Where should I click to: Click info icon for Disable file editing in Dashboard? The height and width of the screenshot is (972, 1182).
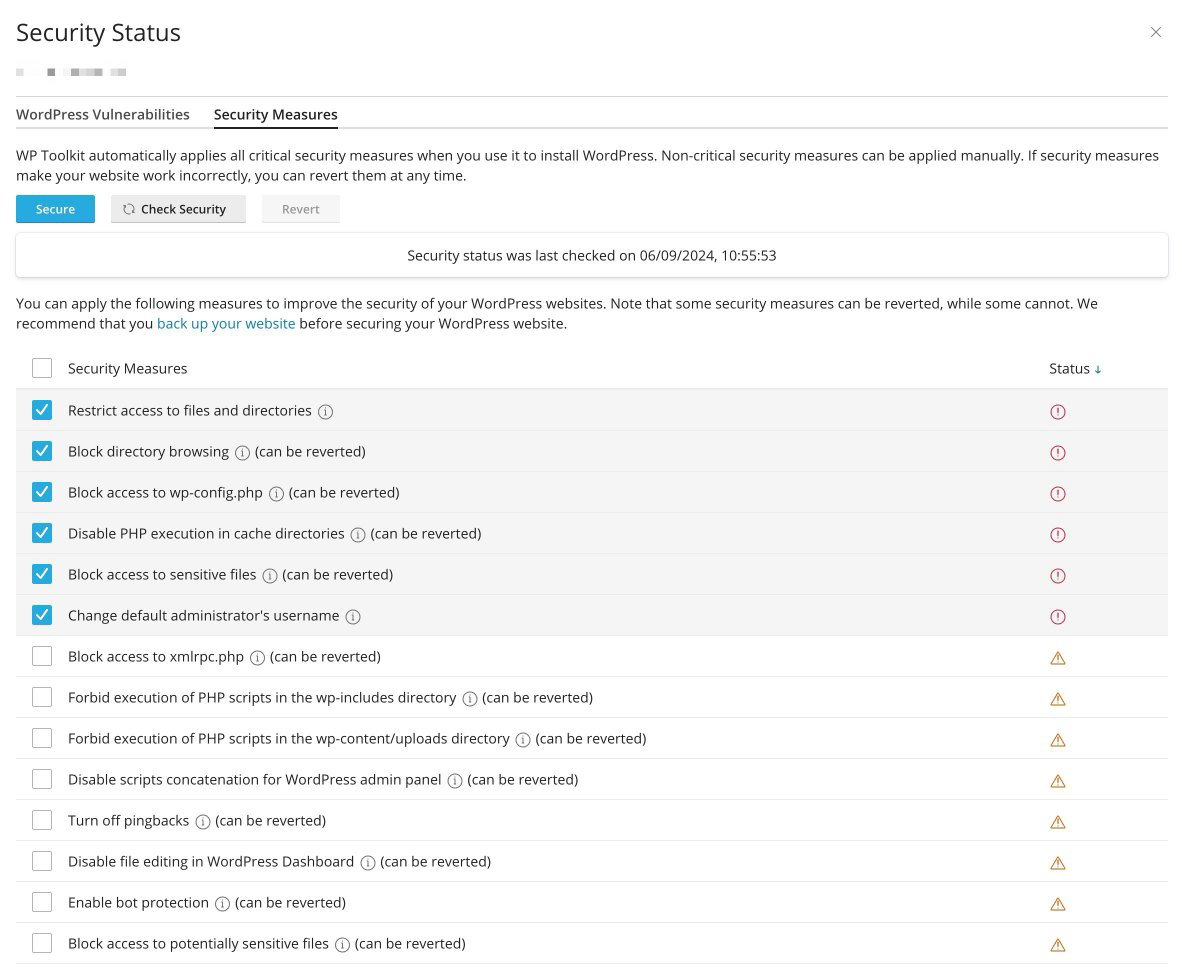pos(367,863)
